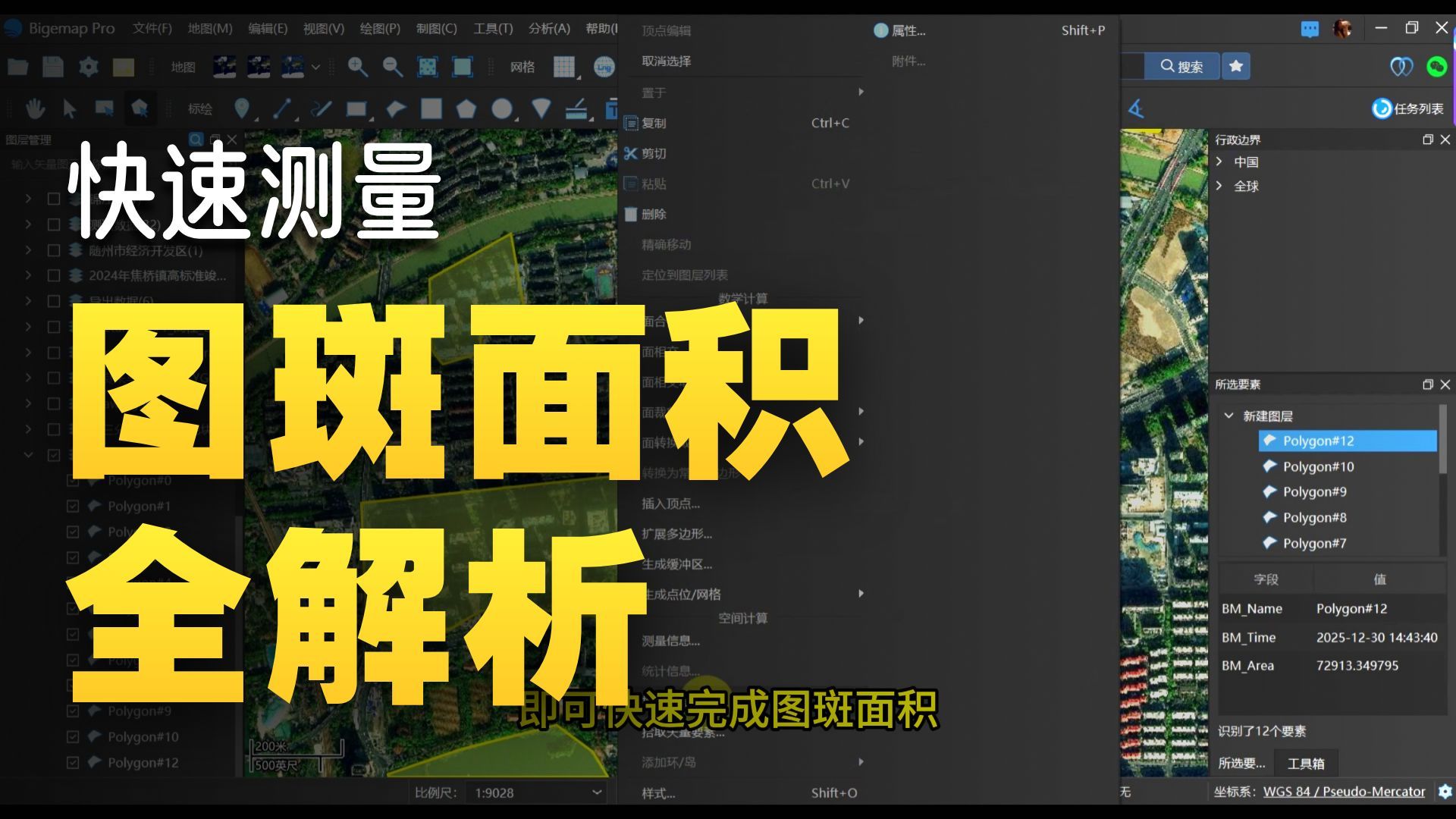Uncheck the Polygon#12 layer checkbox
Screen dimensions: 1456x819
73,762
